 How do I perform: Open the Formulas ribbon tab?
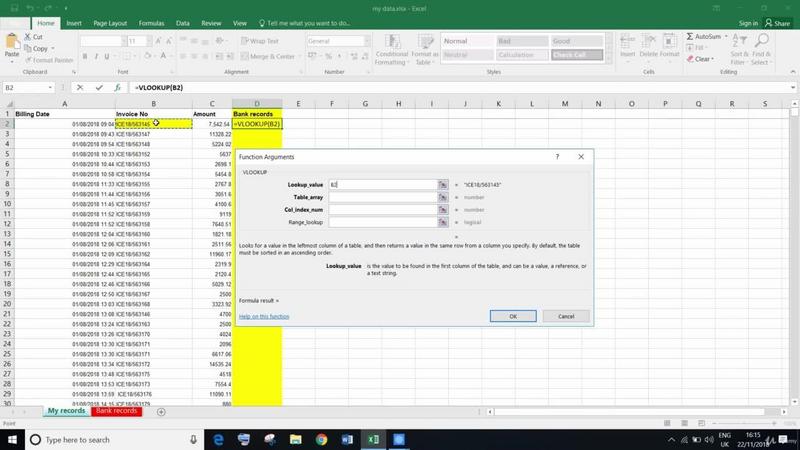pos(152,23)
